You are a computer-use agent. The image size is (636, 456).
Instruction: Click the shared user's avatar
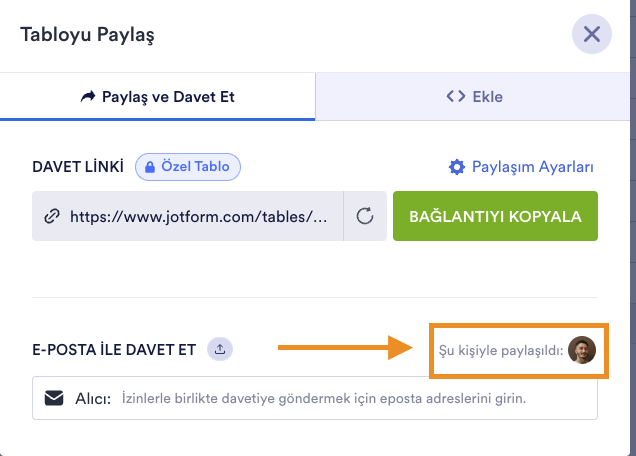tap(581, 350)
